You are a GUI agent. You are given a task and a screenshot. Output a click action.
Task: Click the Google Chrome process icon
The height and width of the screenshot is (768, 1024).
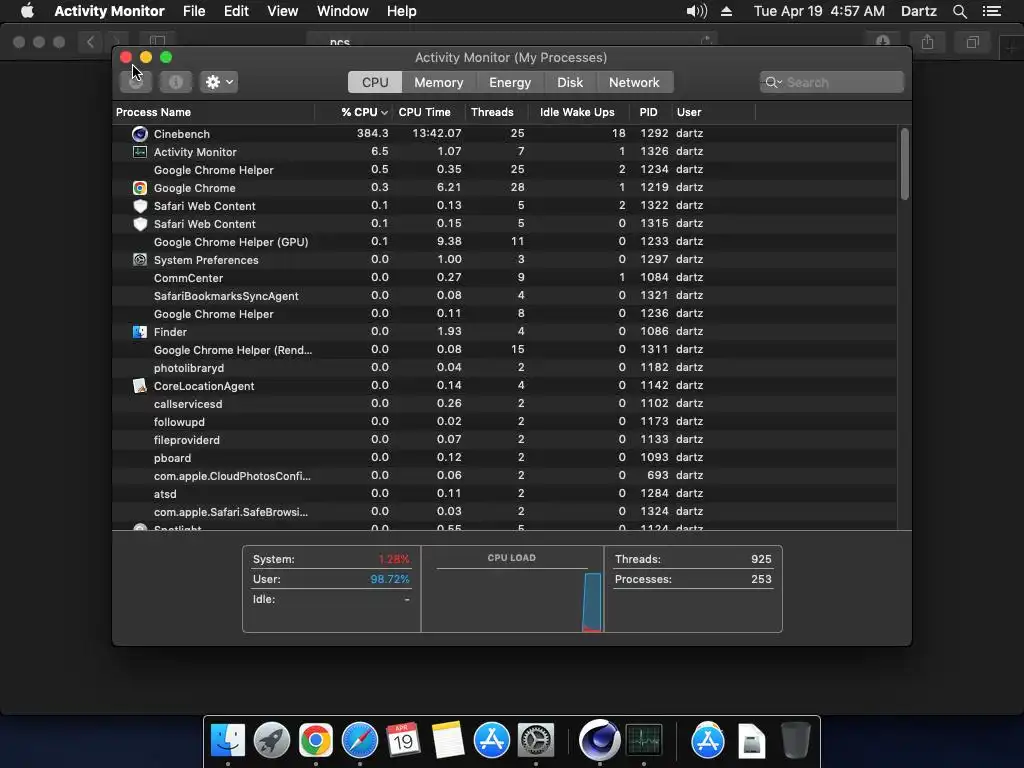coord(140,188)
